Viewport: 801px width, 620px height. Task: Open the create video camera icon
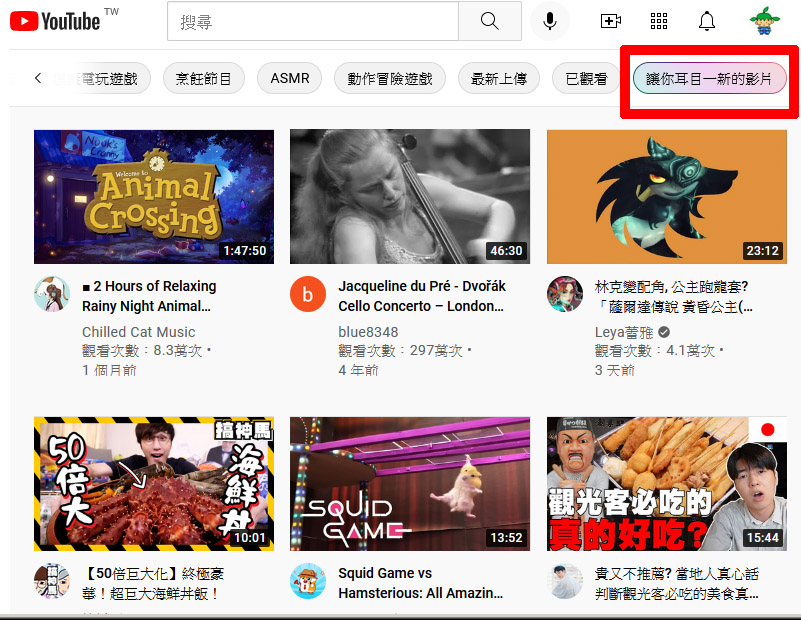tap(610, 21)
